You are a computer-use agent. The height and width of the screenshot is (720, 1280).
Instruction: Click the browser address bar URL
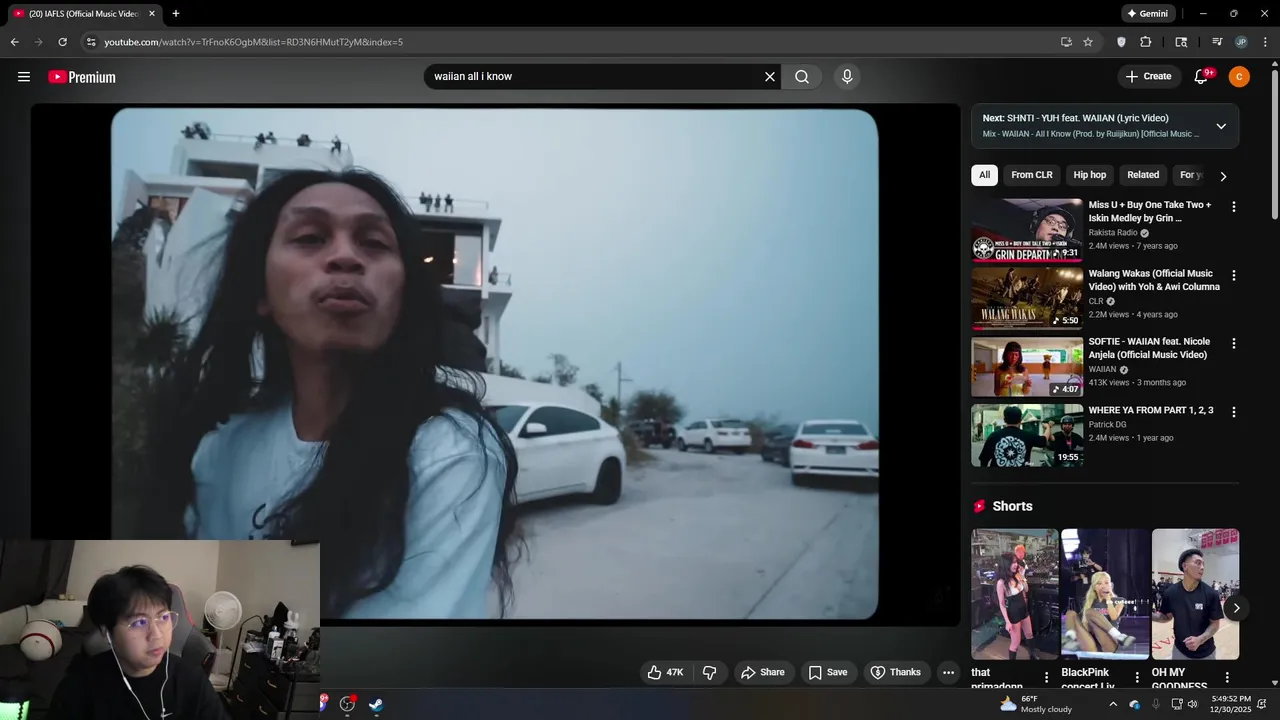pyautogui.click(x=254, y=42)
